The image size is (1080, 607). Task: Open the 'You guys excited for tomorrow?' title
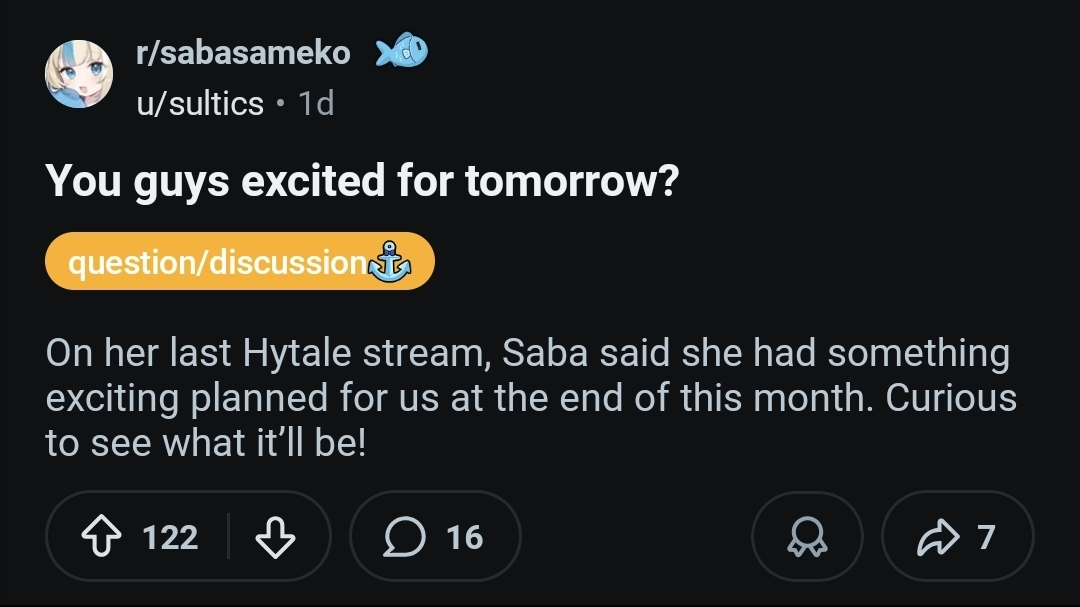(x=361, y=181)
